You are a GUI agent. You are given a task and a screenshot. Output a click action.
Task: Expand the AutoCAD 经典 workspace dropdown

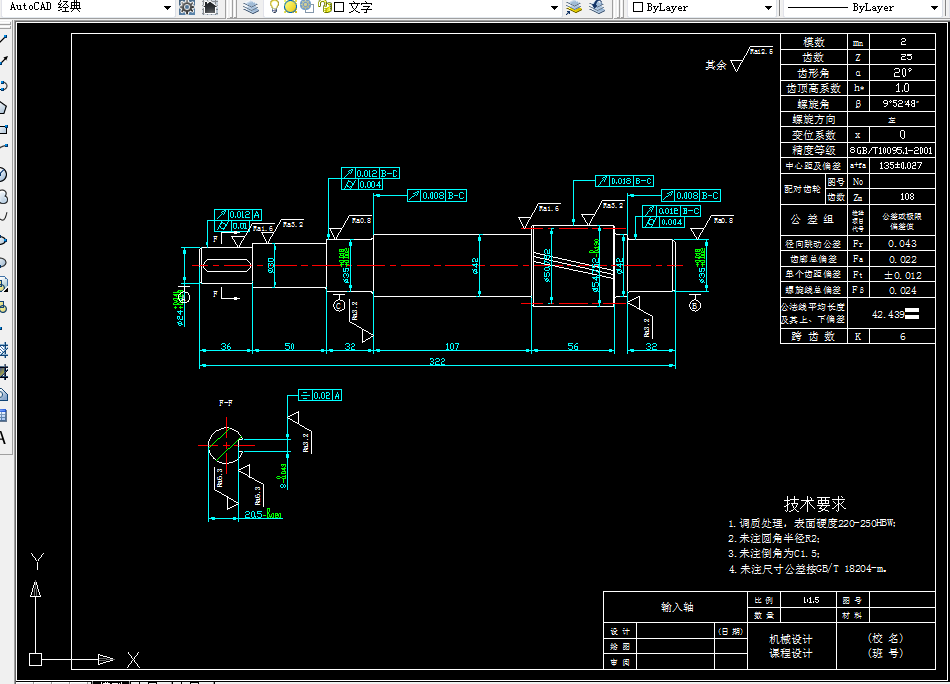(x=167, y=8)
